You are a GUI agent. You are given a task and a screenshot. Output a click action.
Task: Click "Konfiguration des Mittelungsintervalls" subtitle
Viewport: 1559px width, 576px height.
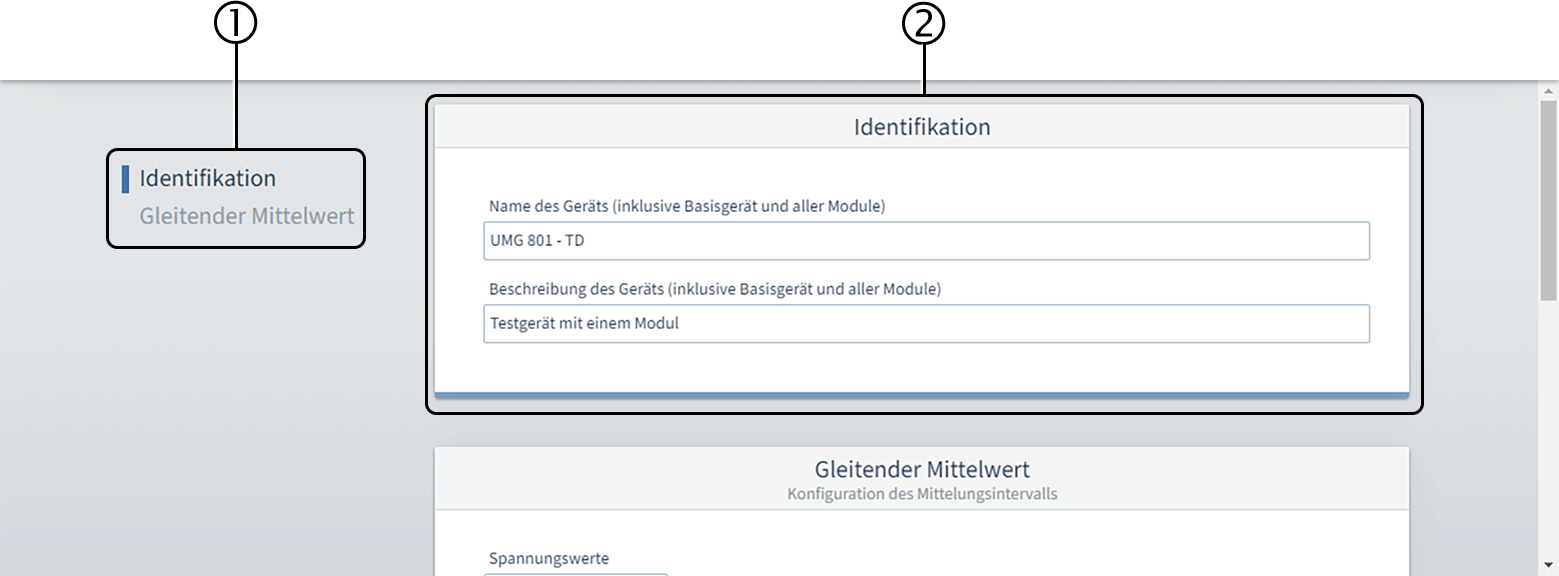[921, 493]
